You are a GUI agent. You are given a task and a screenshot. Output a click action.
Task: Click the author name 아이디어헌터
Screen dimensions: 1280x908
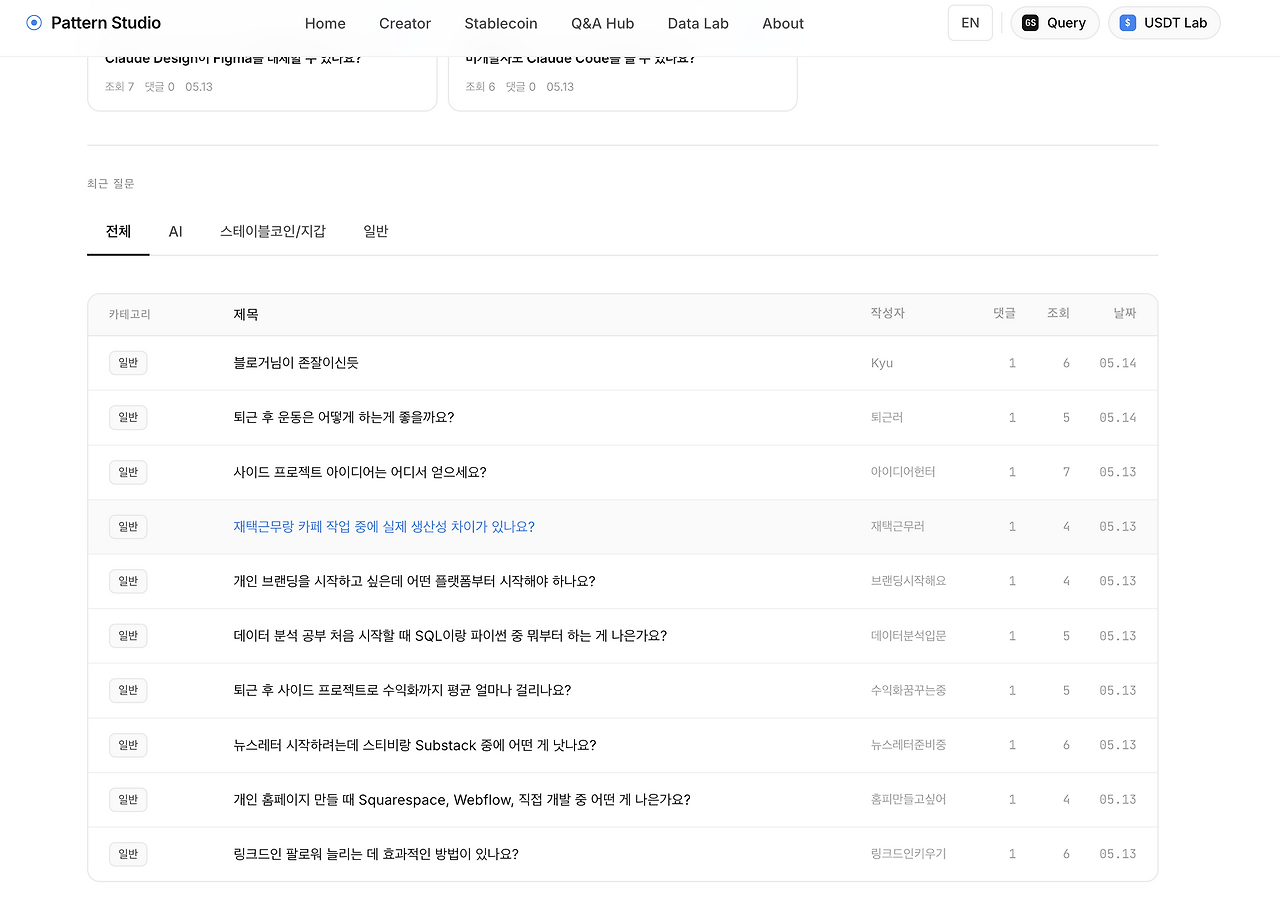coord(903,472)
